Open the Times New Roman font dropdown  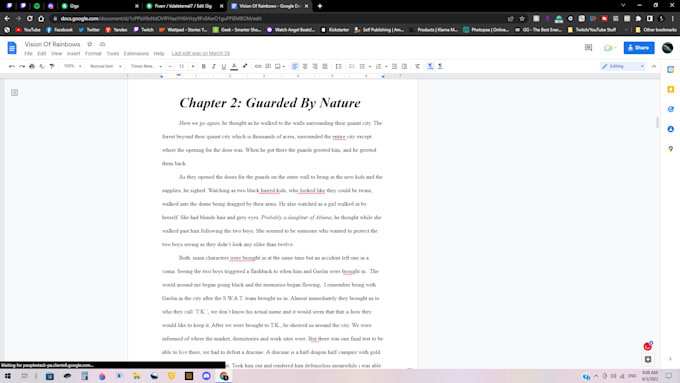pyautogui.click(x=146, y=66)
